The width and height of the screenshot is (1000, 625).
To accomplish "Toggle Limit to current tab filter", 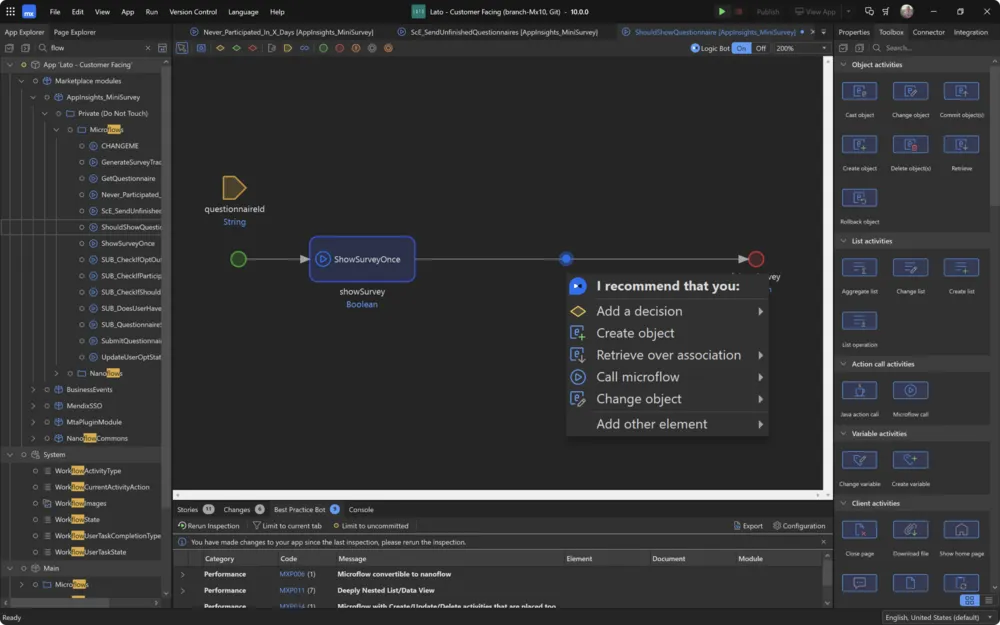I will tap(287, 526).
